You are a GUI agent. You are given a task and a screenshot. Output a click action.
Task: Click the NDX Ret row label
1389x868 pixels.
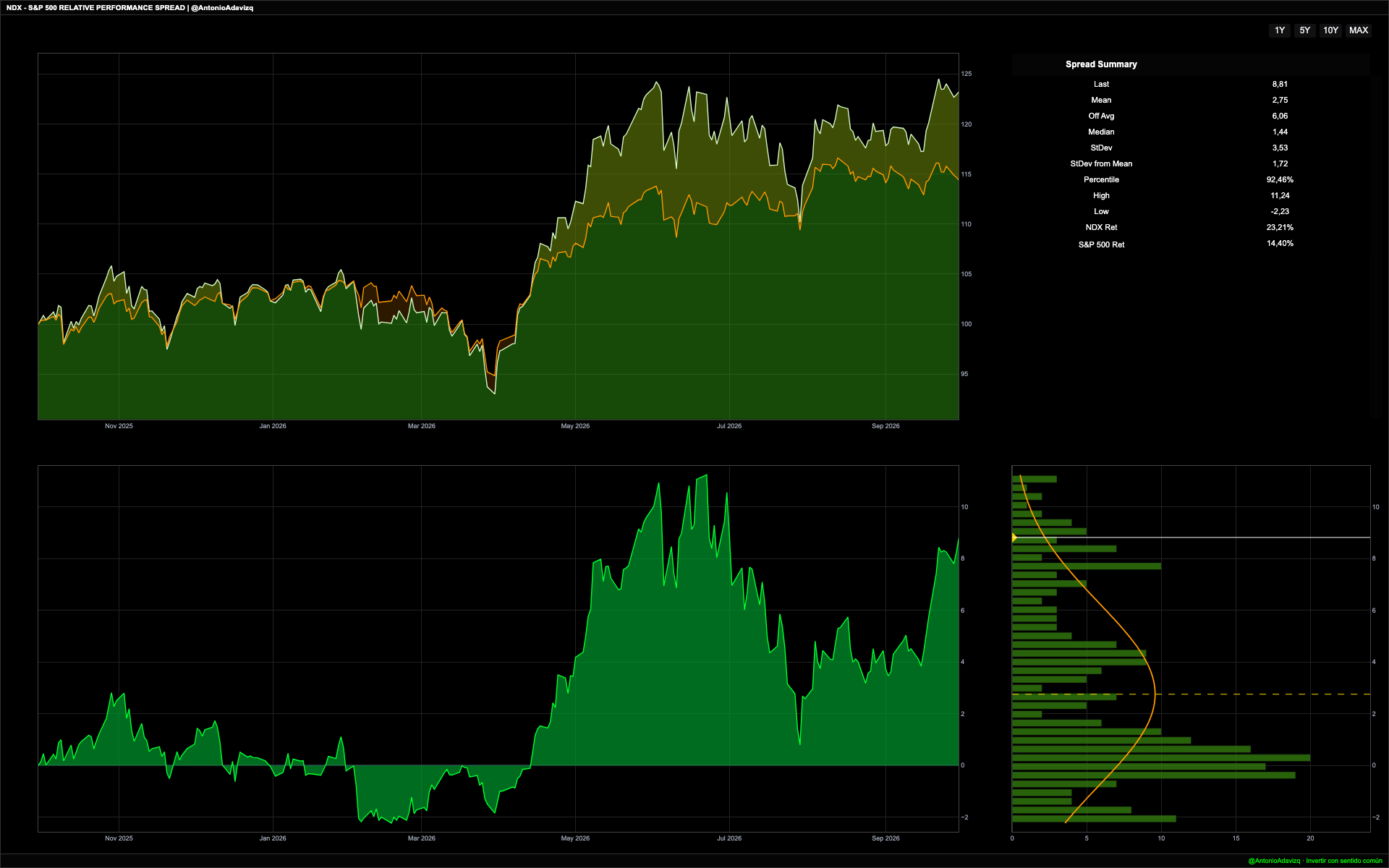pyautogui.click(x=1101, y=227)
